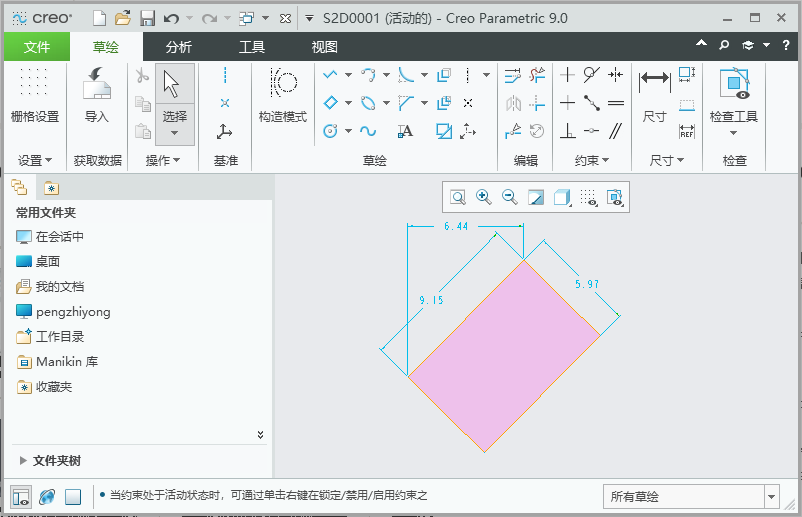This screenshot has width=802, height=517.
Task: Open the 文件 menu tab
Action: [37, 47]
